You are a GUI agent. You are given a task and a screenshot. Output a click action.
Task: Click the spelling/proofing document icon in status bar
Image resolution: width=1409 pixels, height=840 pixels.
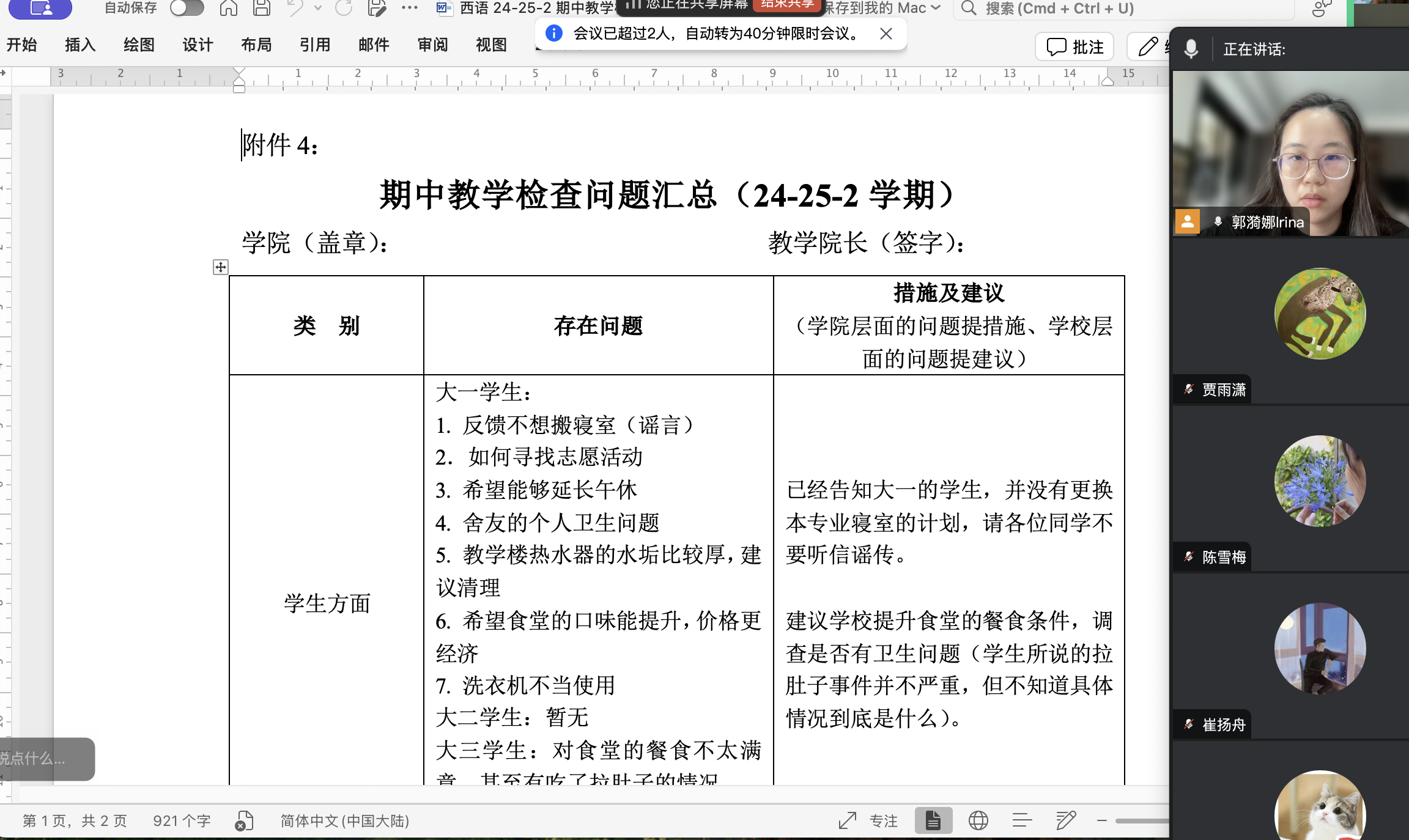click(x=245, y=820)
